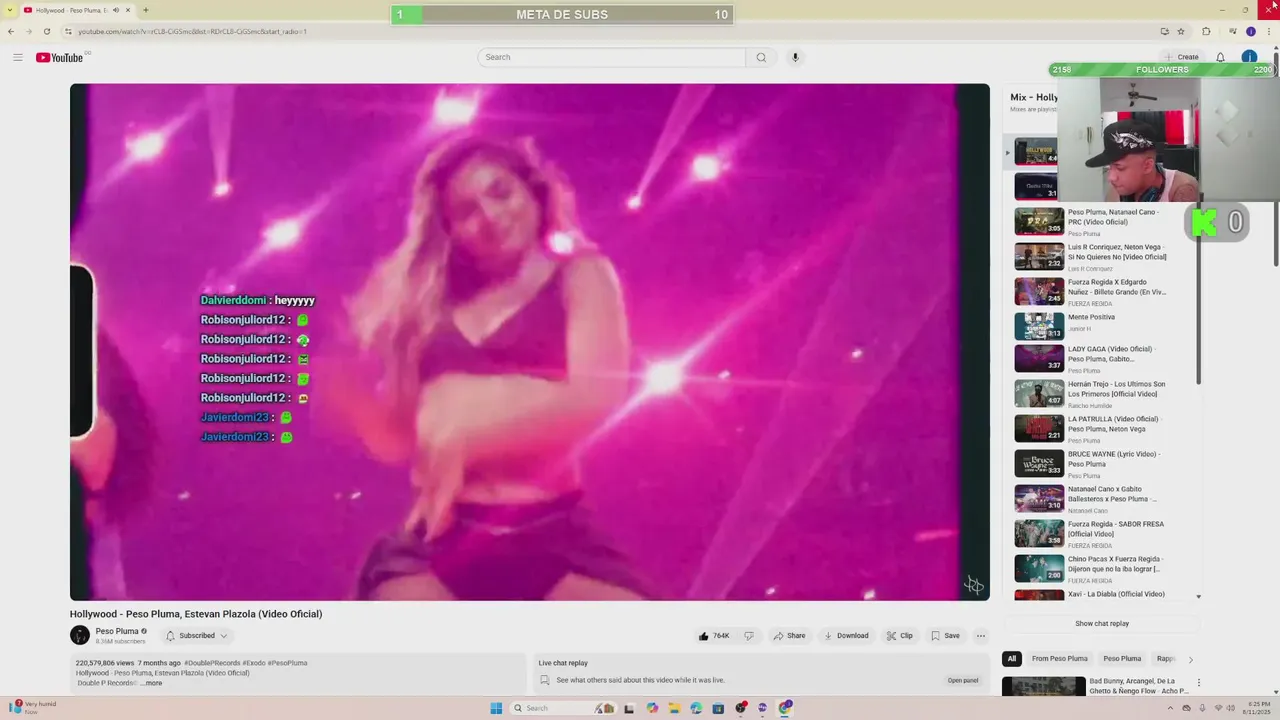Open Chrome three-dot menu
The width and height of the screenshot is (1280, 720).
coord(1268,31)
